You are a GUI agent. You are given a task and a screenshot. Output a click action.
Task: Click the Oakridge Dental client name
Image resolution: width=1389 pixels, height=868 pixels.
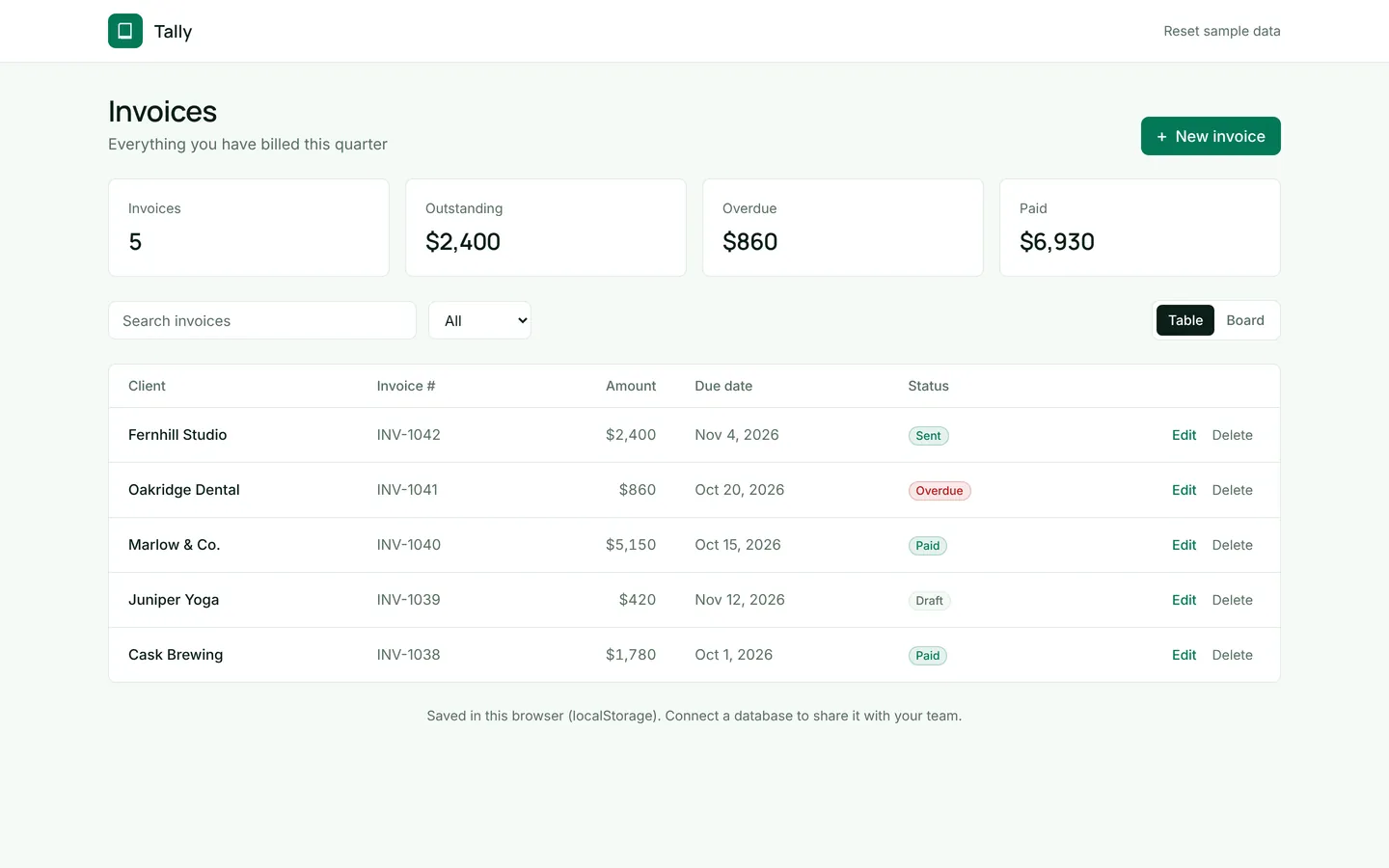coord(184,490)
